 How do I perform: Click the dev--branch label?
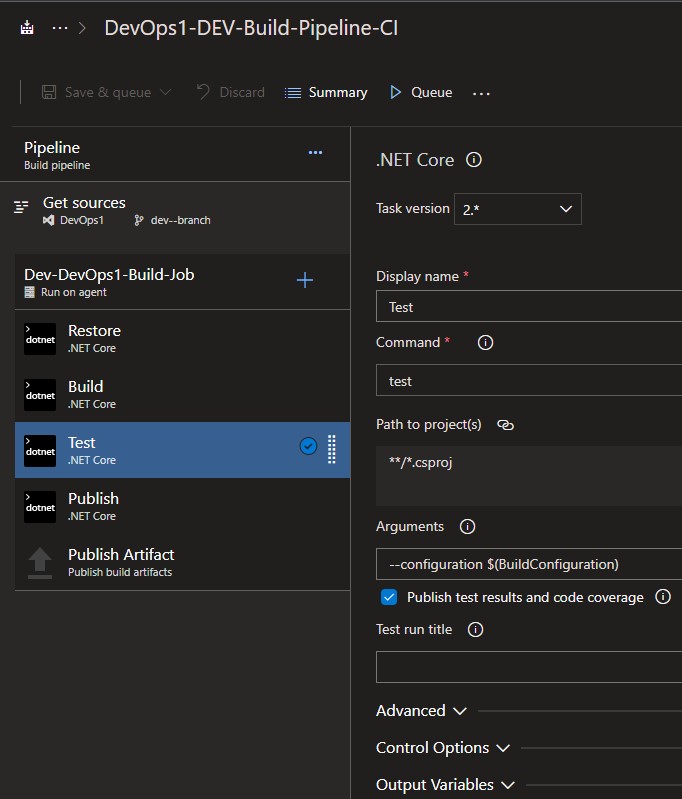point(180,220)
